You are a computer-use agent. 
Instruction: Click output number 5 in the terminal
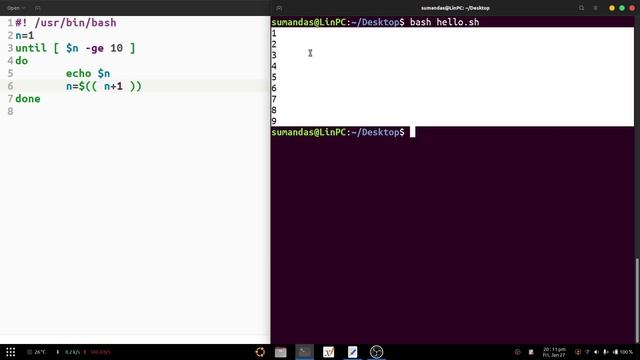tap(274, 77)
